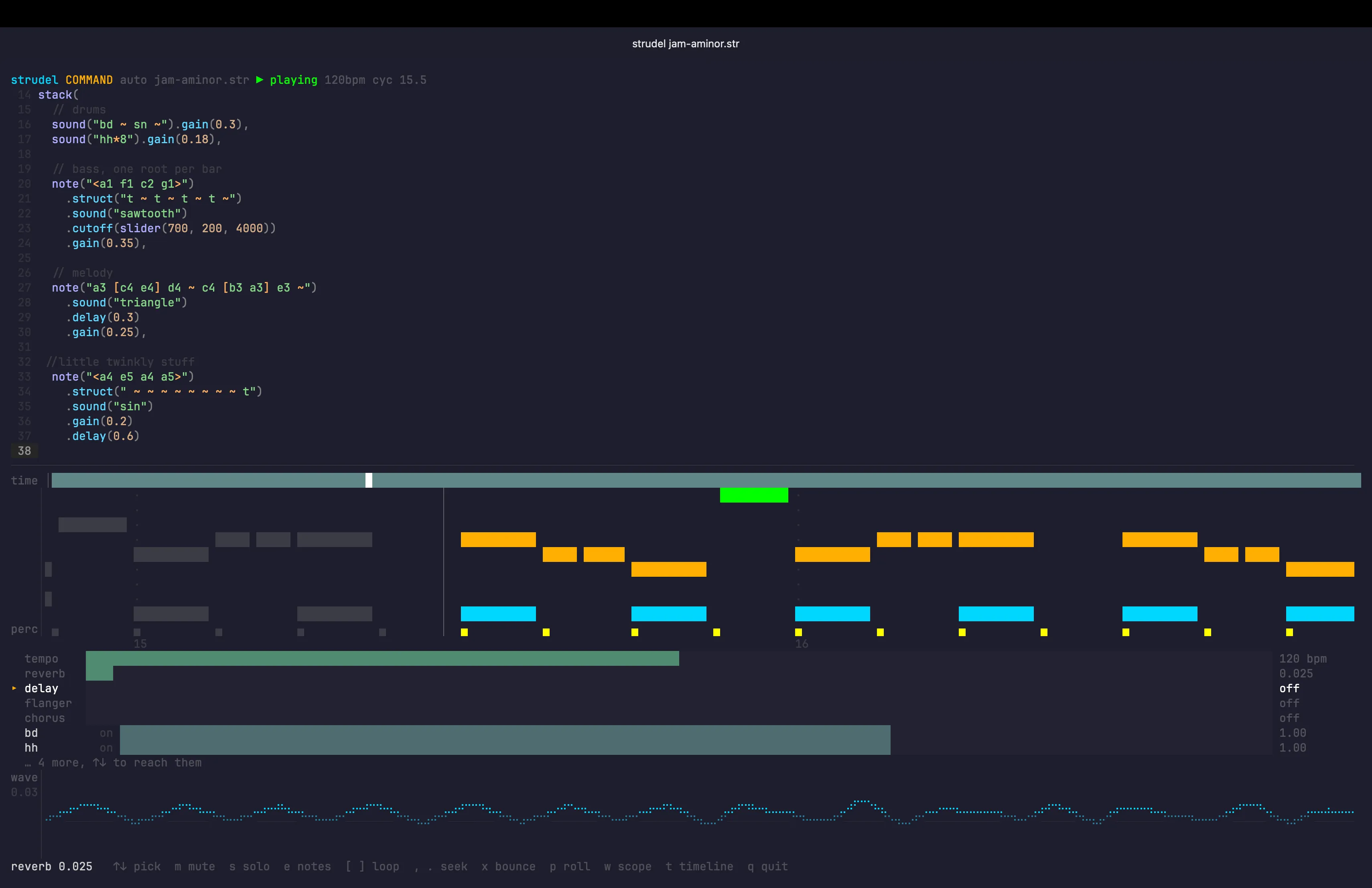Click the 's solo' shortcut hint
This screenshot has height=888, width=1372.
click(x=249, y=867)
